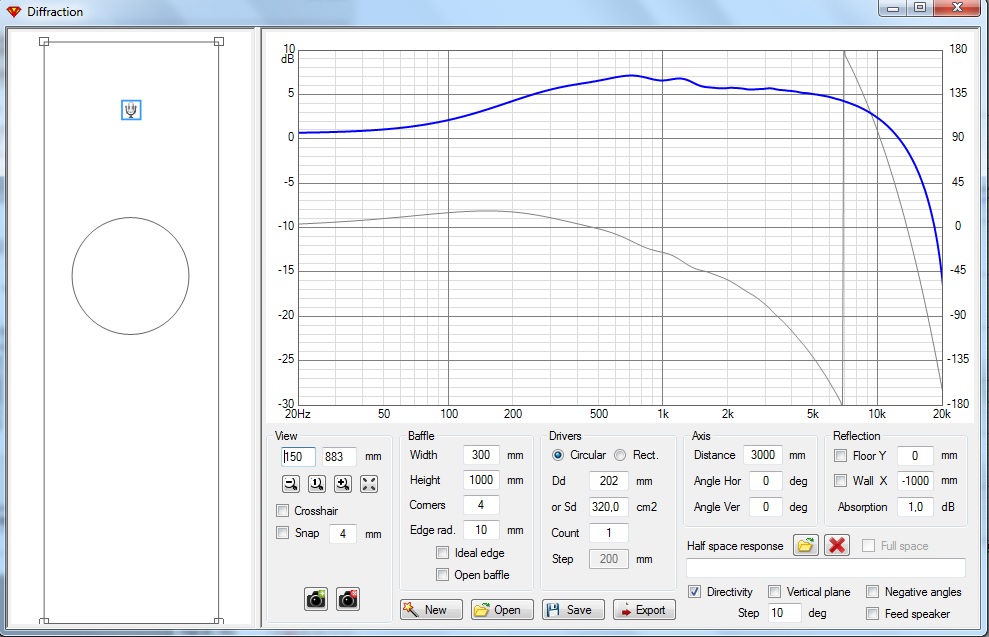Check the Negative angles option

coord(872,592)
